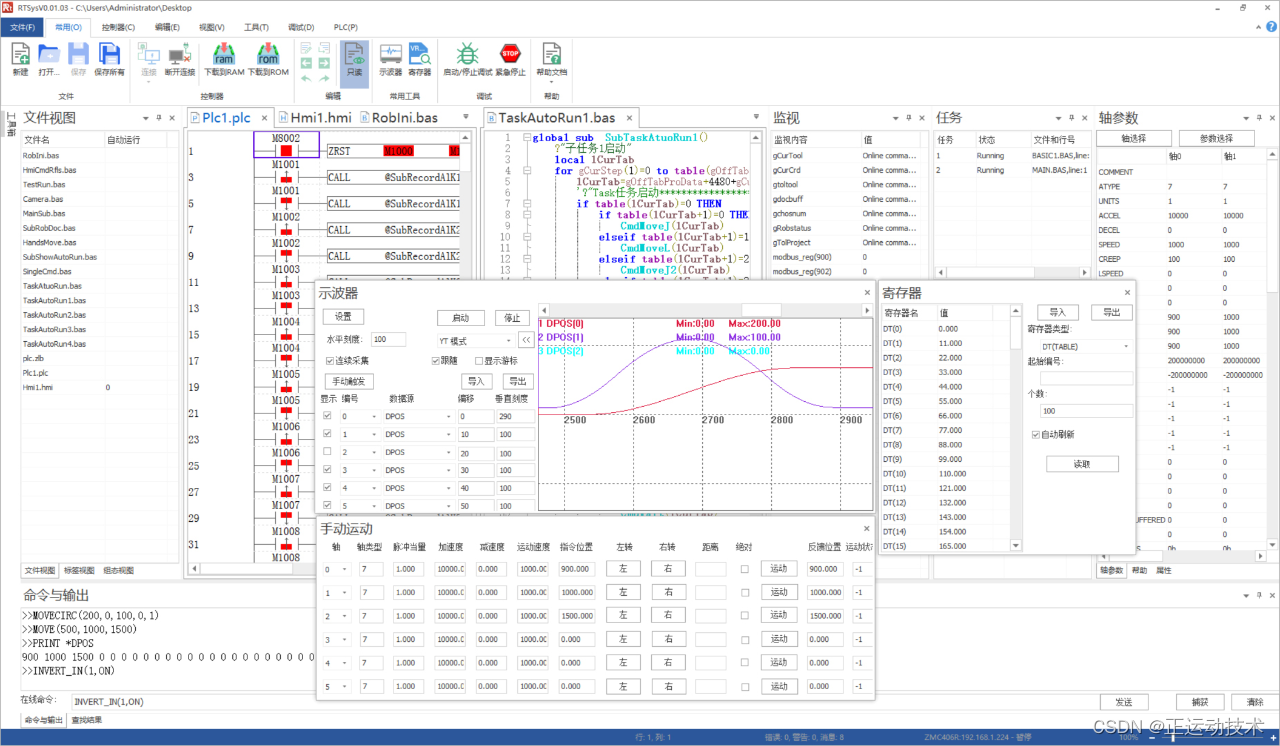Open DPOS data source dropdown for channel 3
This screenshot has width=1280, height=746.
(x=418, y=470)
